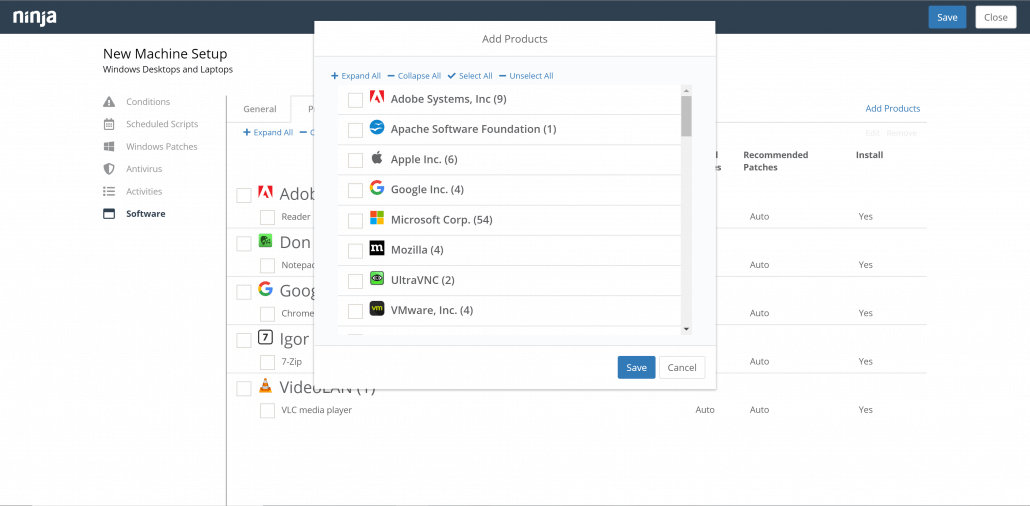Click Collapse All in the Add Products dialog
Viewport: 1030px width, 506px height.
click(414, 76)
